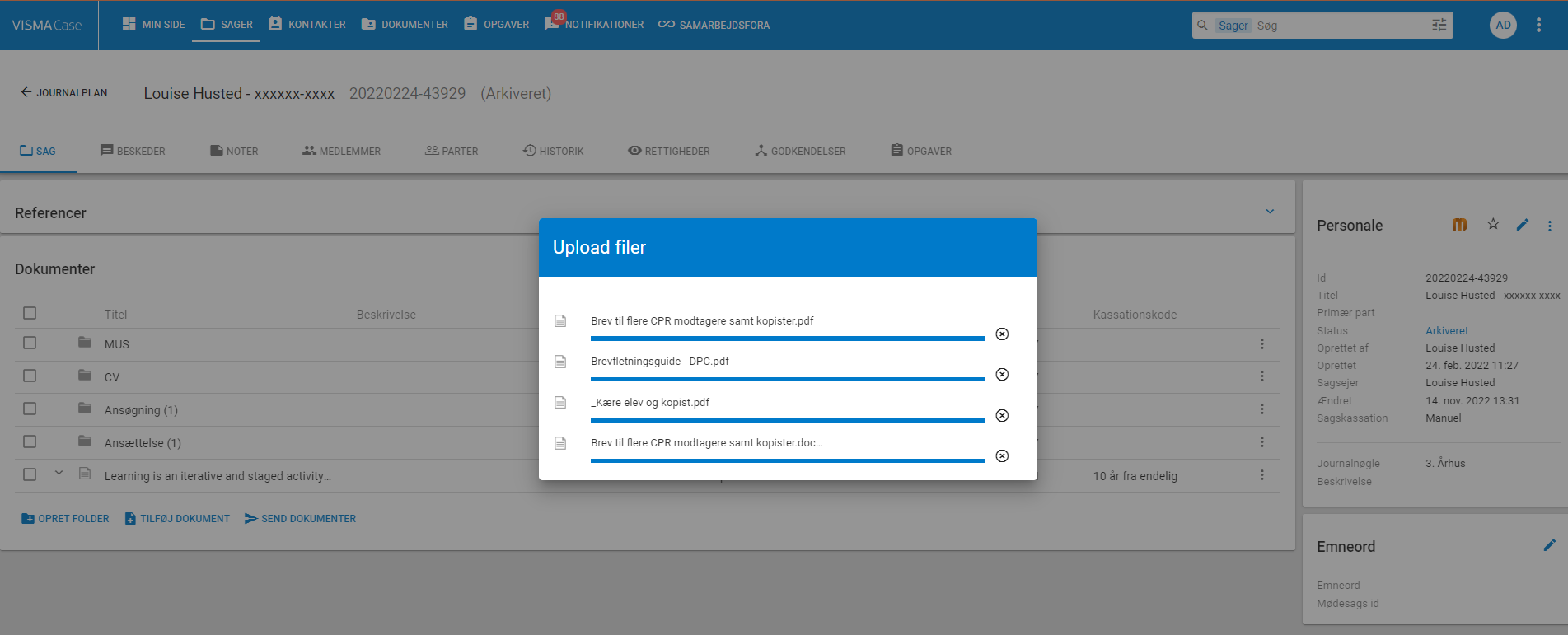Click the document icon of the Learning row
The height and width of the screenshot is (635, 1568).
click(x=85, y=474)
